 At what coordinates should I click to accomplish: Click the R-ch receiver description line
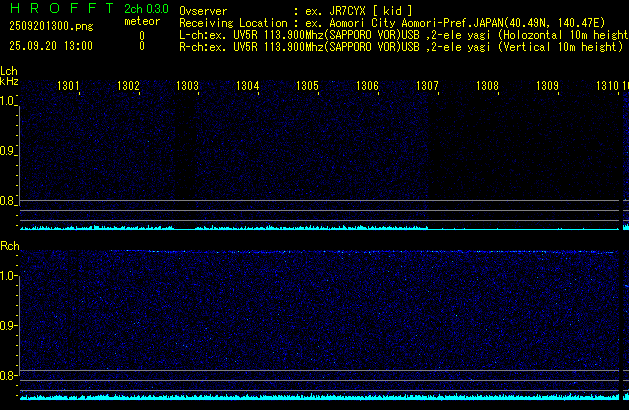(400, 46)
